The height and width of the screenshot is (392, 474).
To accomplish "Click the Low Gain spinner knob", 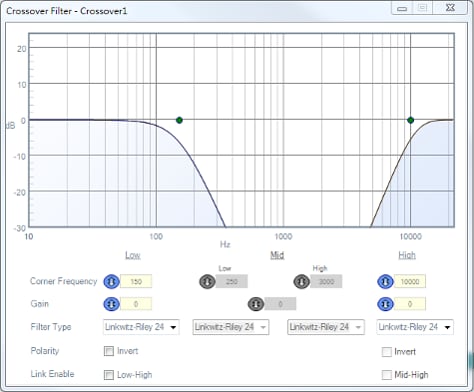I will [x=111, y=304].
